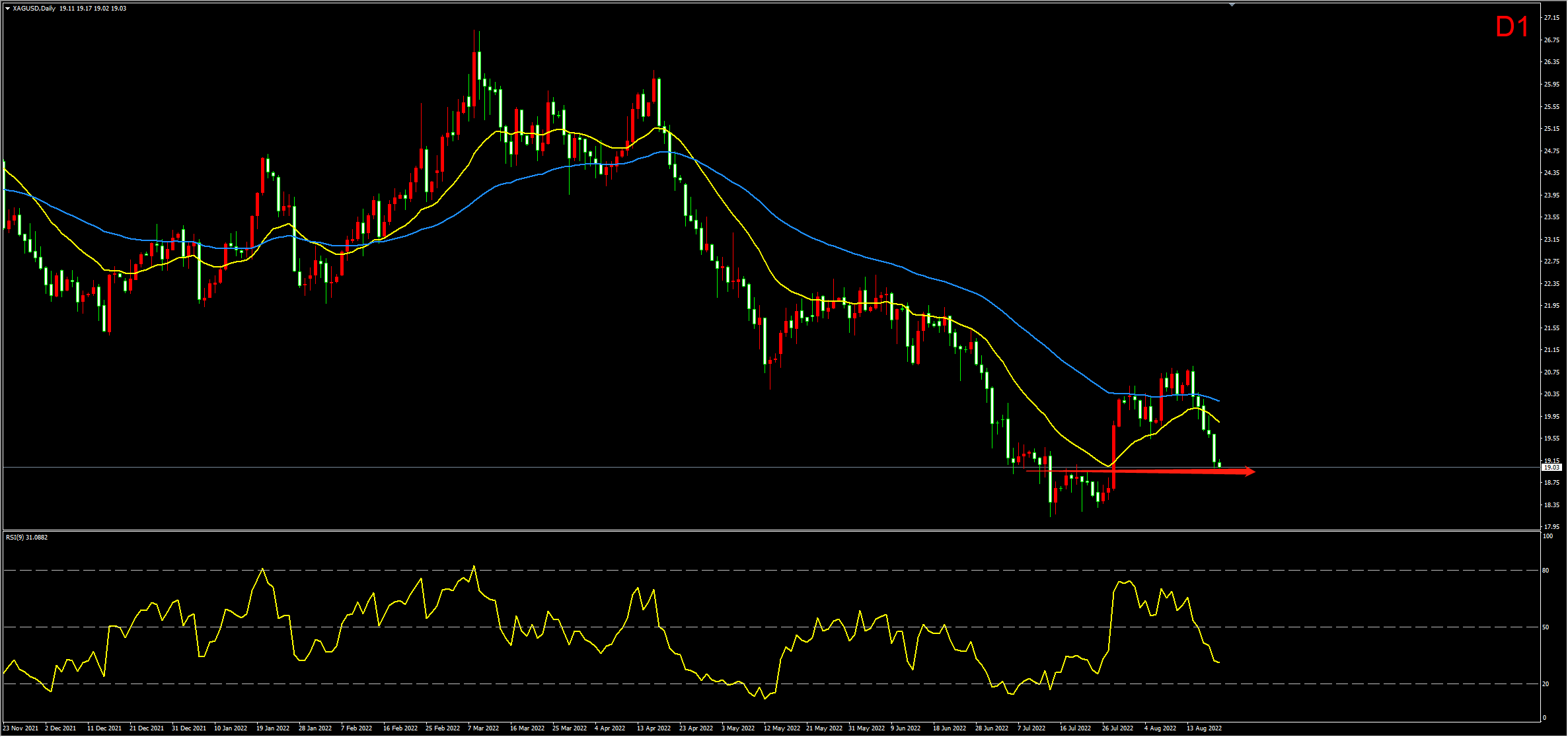
Task: Click the 16 Jul 2022 date label
Action: [x=1075, y=728]
